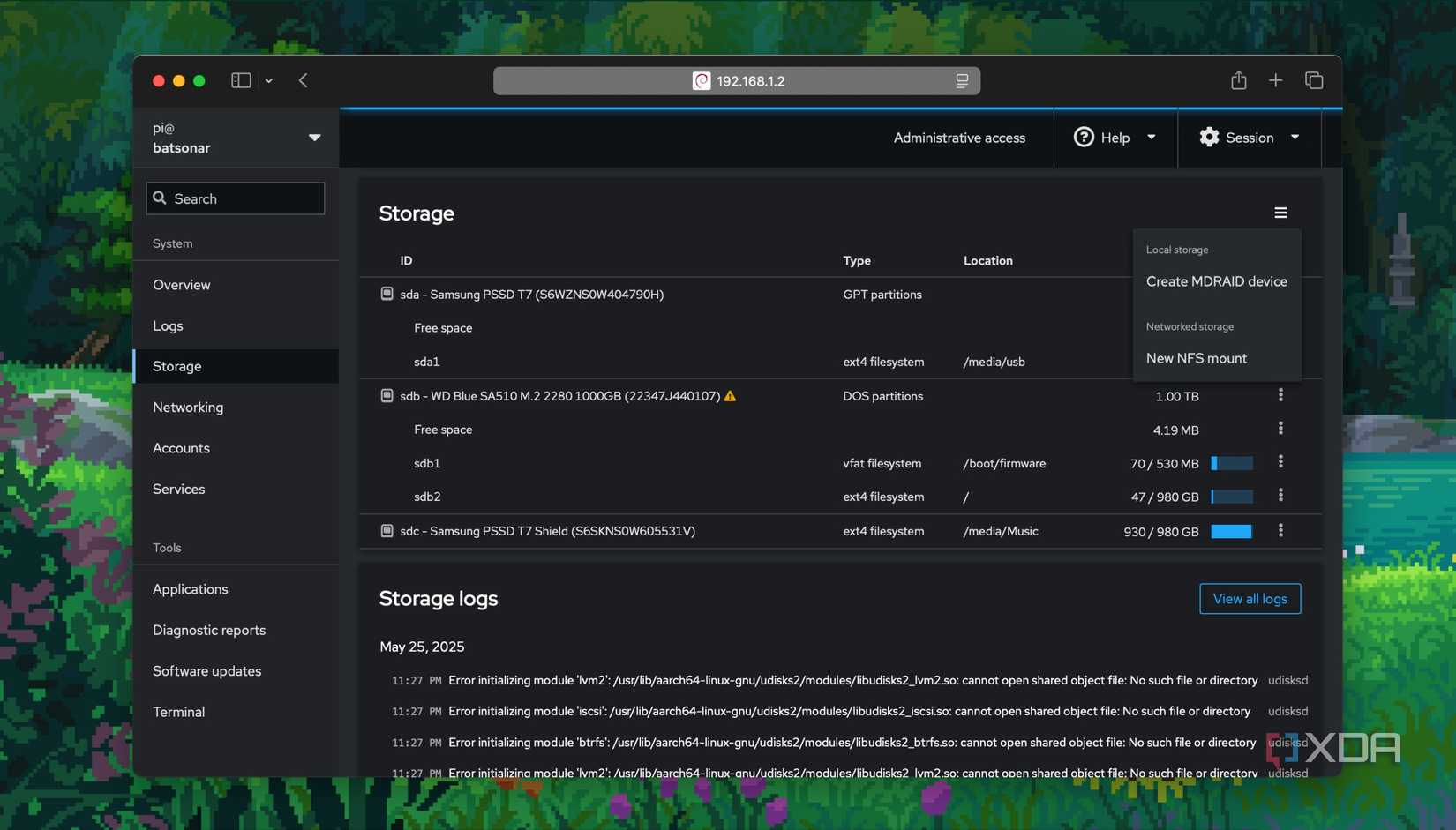Click the browser back arrow
1456x830 pixels.
[x=303, y=80]
